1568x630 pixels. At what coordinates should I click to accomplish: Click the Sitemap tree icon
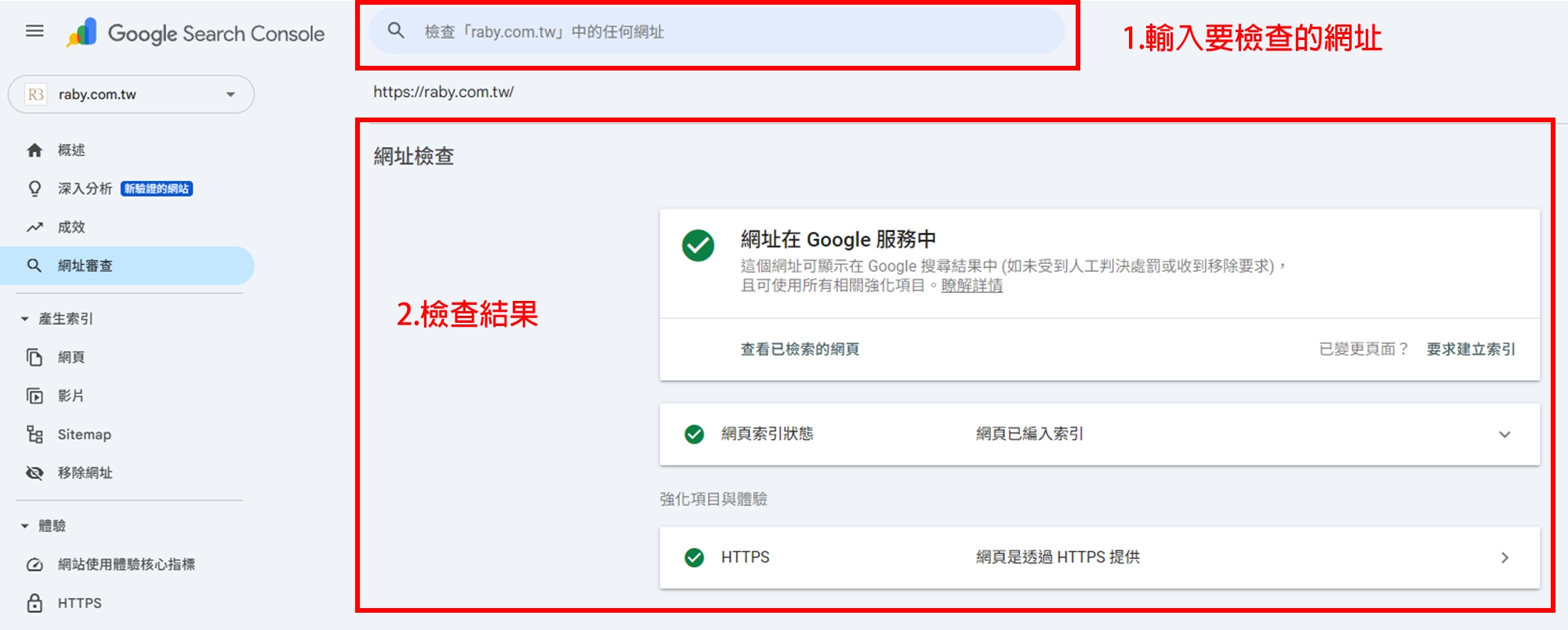coord(34,434)
